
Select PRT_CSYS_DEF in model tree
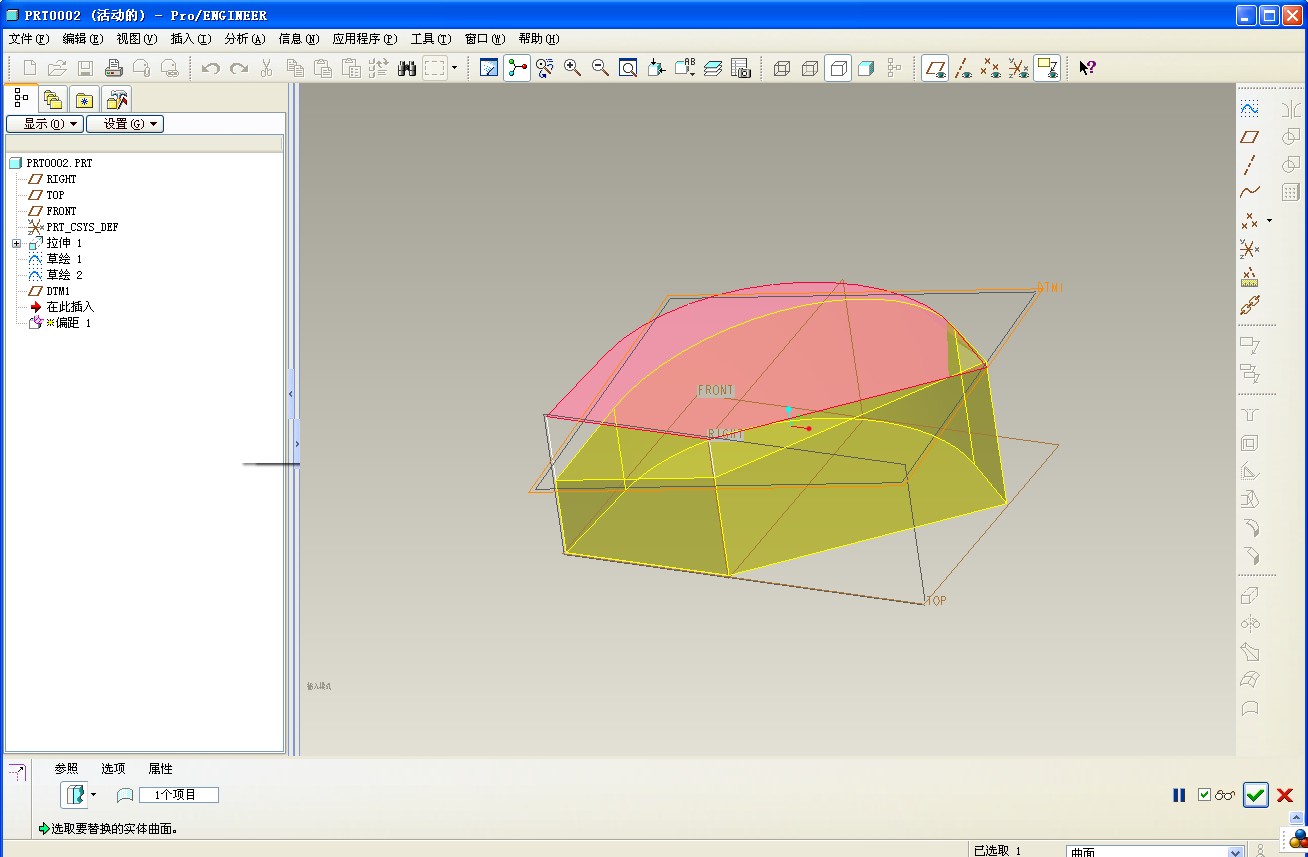click(82, 227)
